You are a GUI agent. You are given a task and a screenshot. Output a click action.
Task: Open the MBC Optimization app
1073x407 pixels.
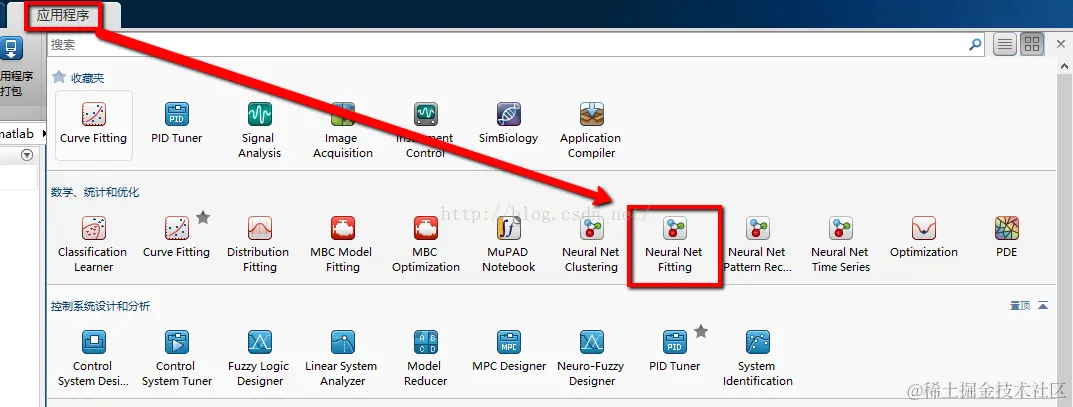click(425, 244)
